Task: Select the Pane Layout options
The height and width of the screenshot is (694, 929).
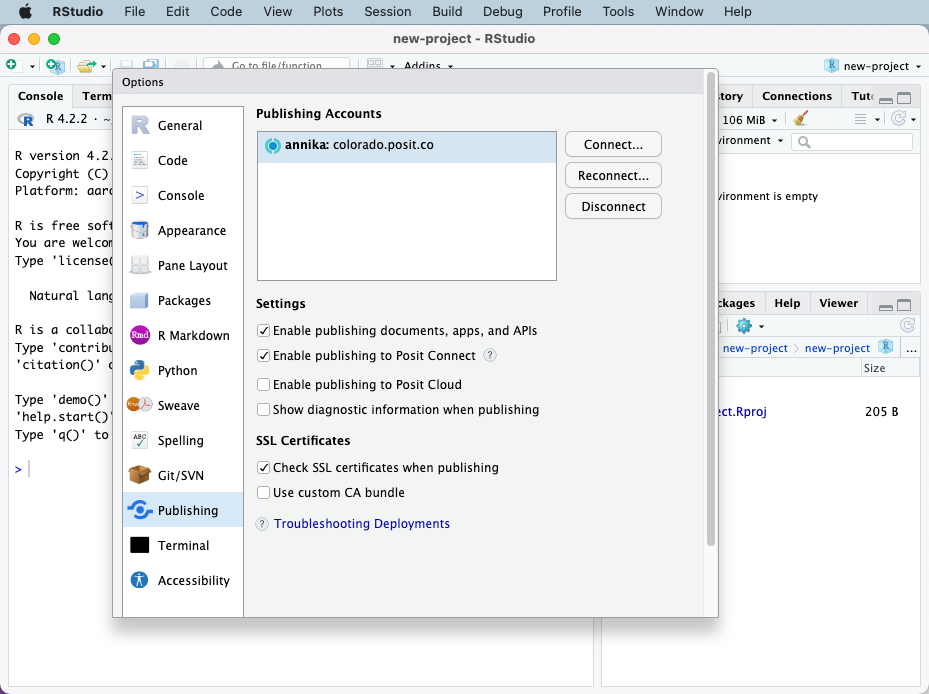Action: click(183, 266)
